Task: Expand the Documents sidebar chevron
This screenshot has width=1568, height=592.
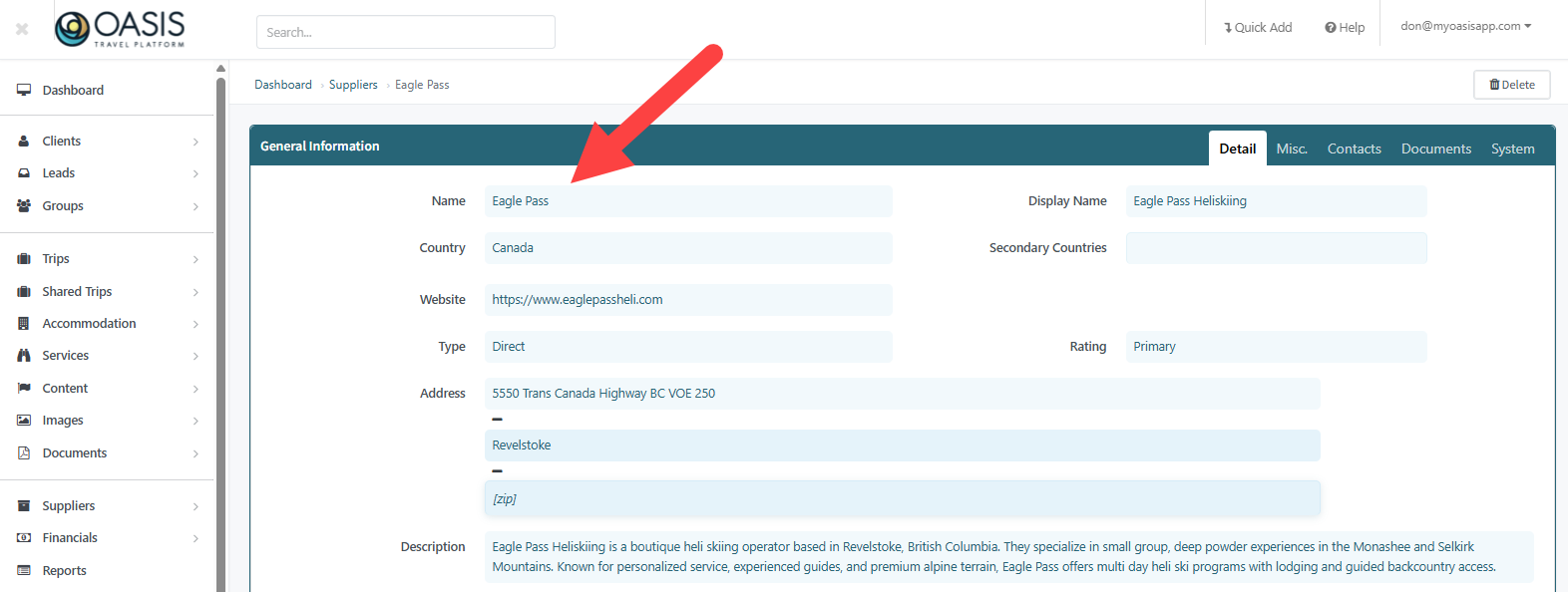Action: click(x=196, y=453)
